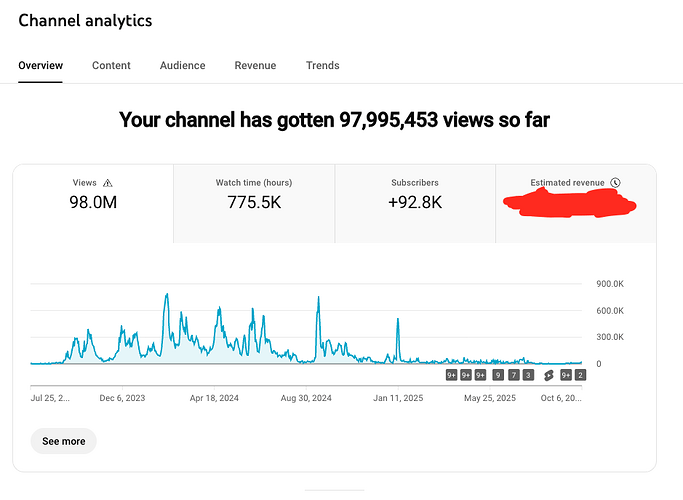
Task: Click the video marker badge labeled 2
Action: (580, 375)
